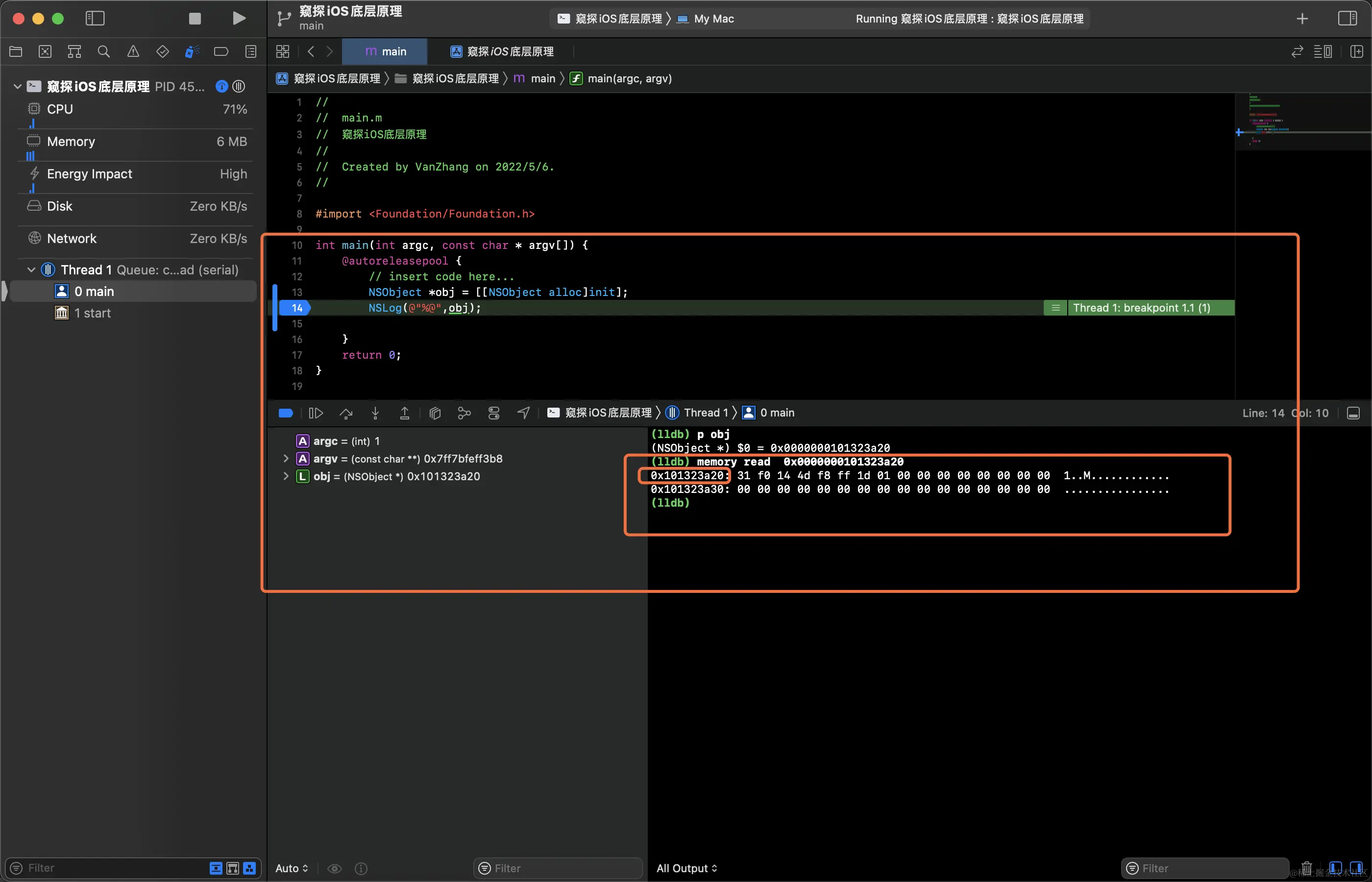Collapse the Thread 1 disclosure triangle
Screen dimensions: 1372x882
[31, 270]
